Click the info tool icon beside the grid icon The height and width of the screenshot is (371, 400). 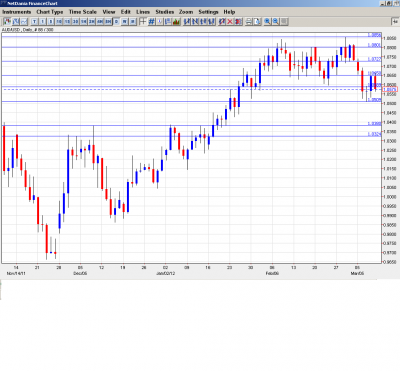[x=160, y=22]
